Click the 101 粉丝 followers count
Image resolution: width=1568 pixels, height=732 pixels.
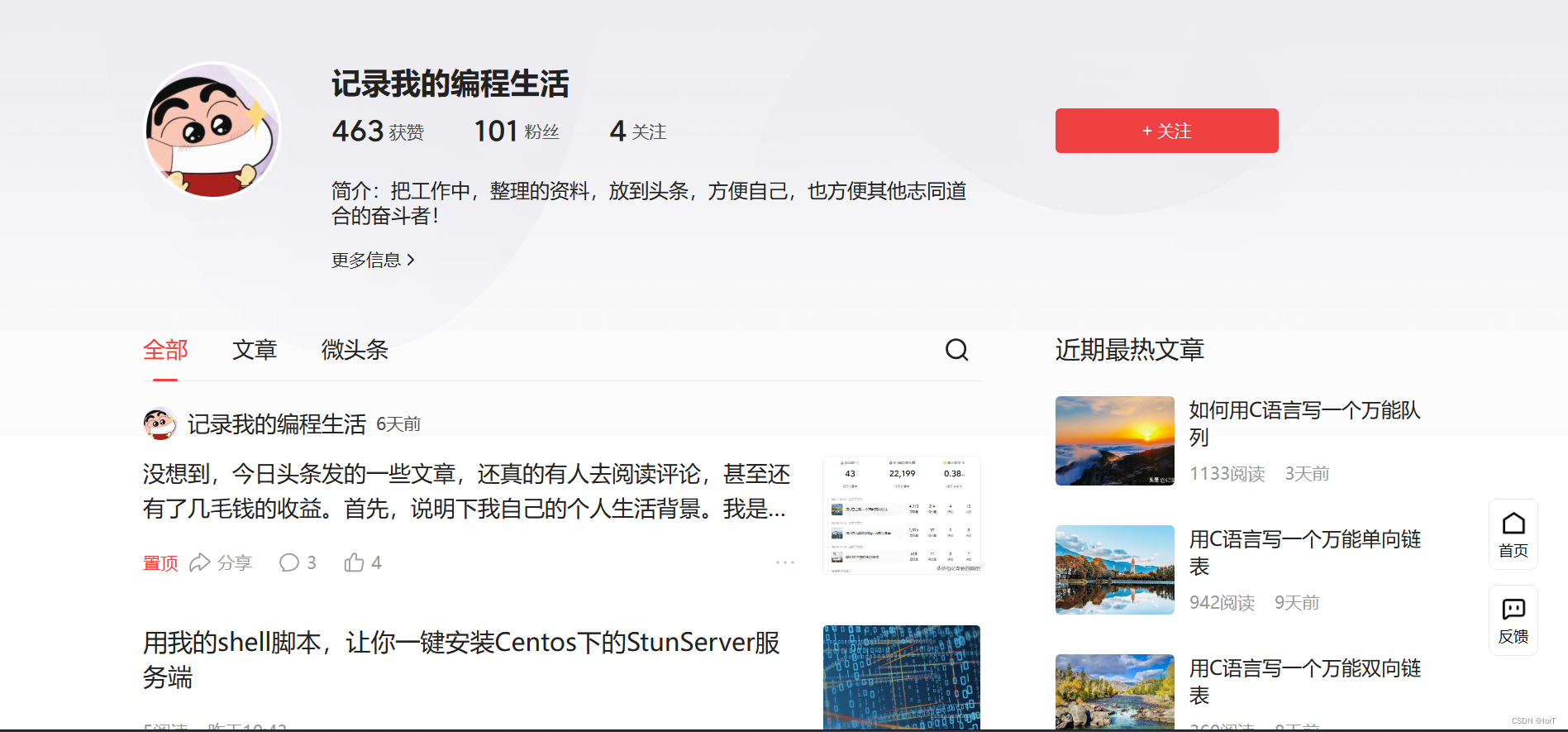(517, 131)
